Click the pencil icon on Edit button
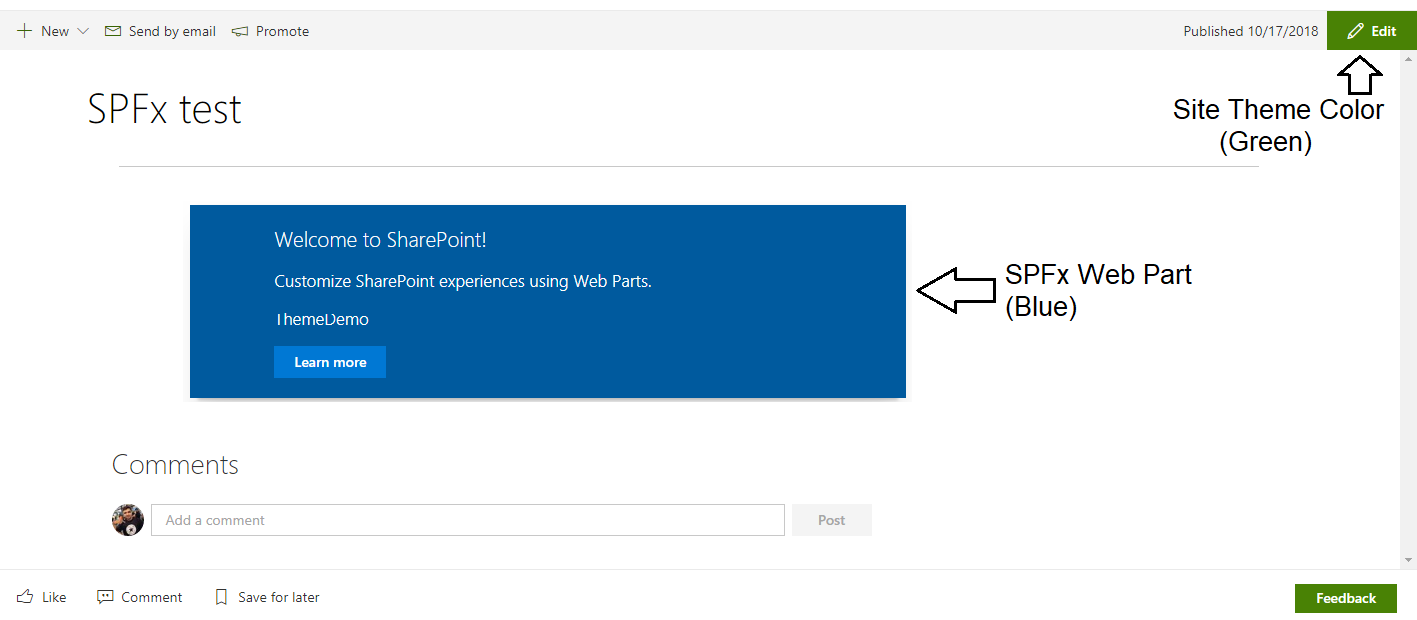The height and width of the screenshot is (620, 1417). click(1355, 31)
